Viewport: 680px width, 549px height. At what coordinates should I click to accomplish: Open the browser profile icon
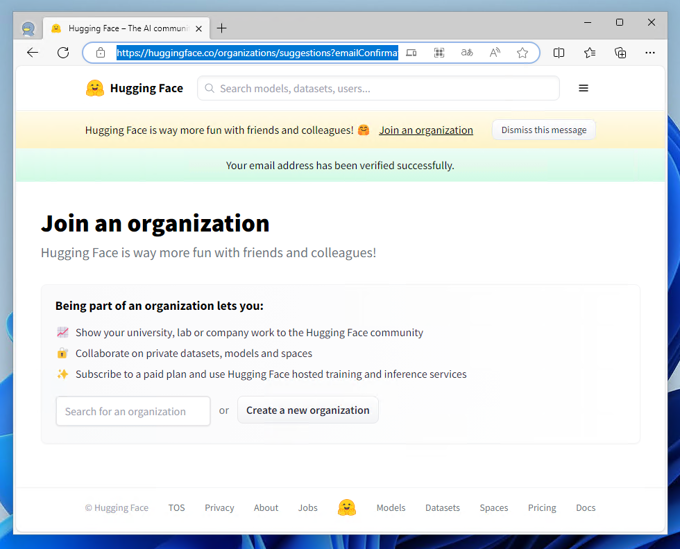28,29
